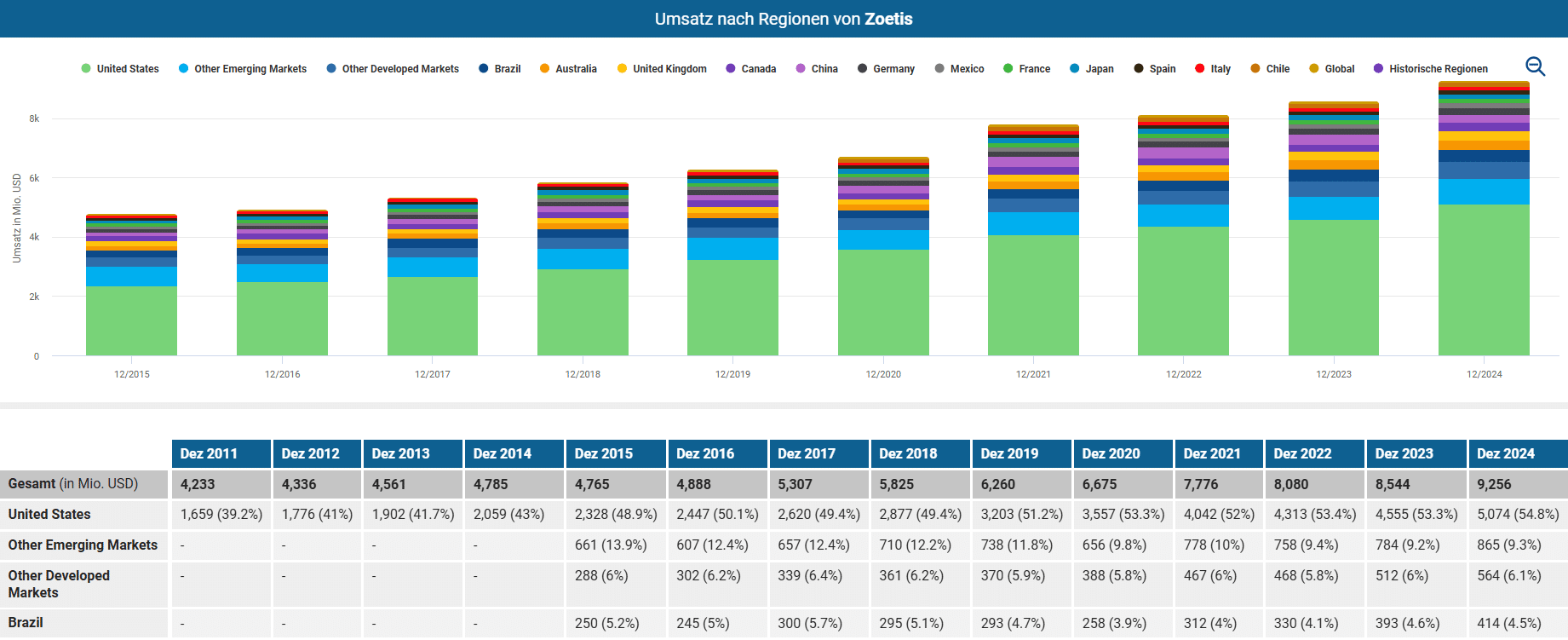Click the 12/2023 stacked bar
This screenshot has width=1568, height=640.
1334,228
